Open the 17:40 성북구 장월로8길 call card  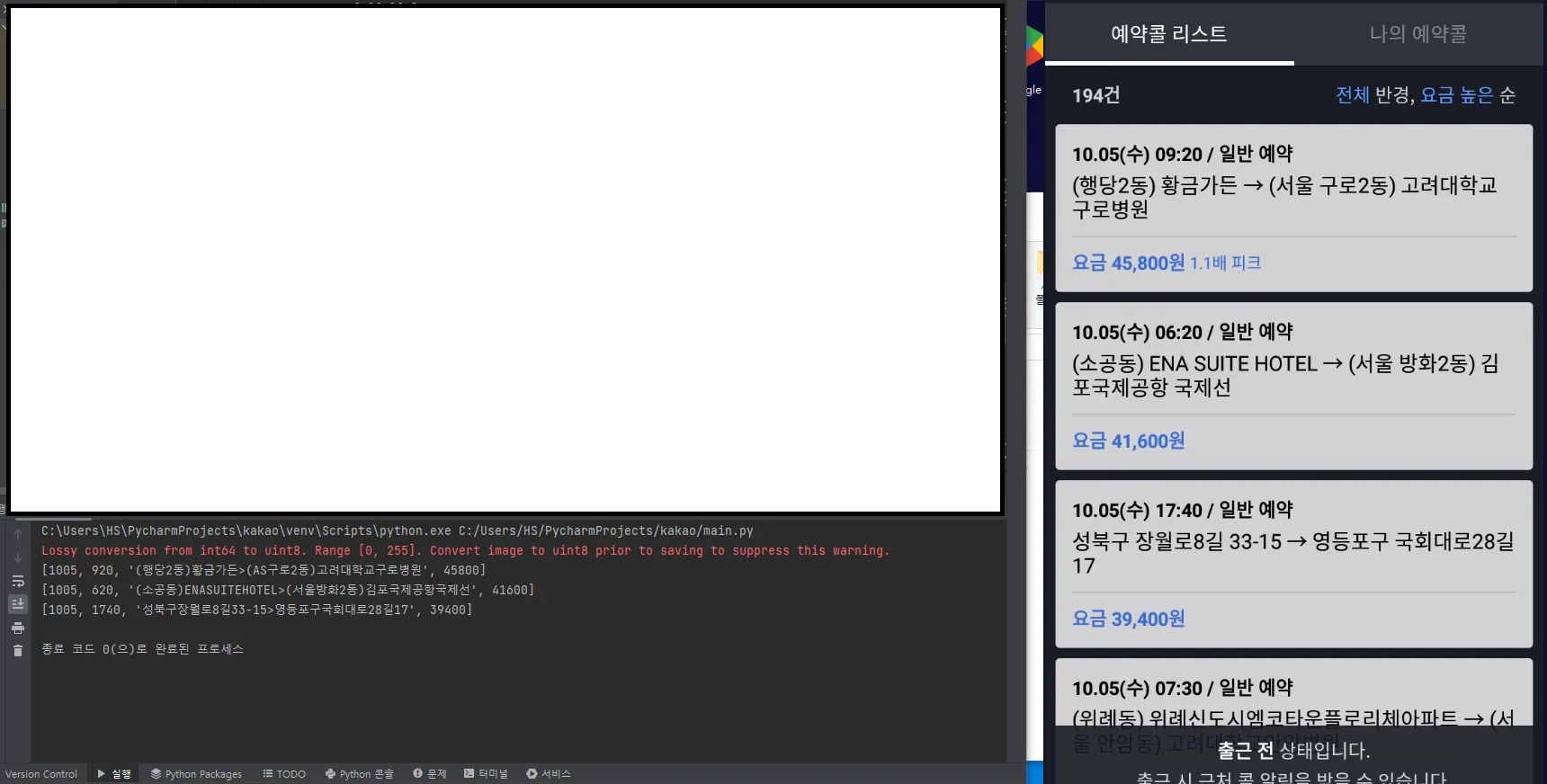click(x=1293, y=564)
